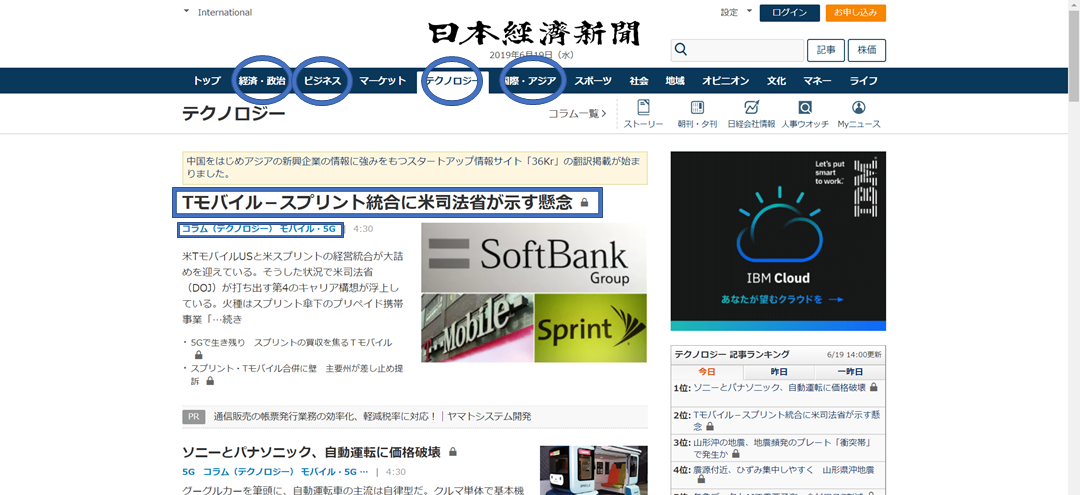
Task: Select the 一昨日 ranking tab
Action: pyautogui.click(x=850, y=371)
